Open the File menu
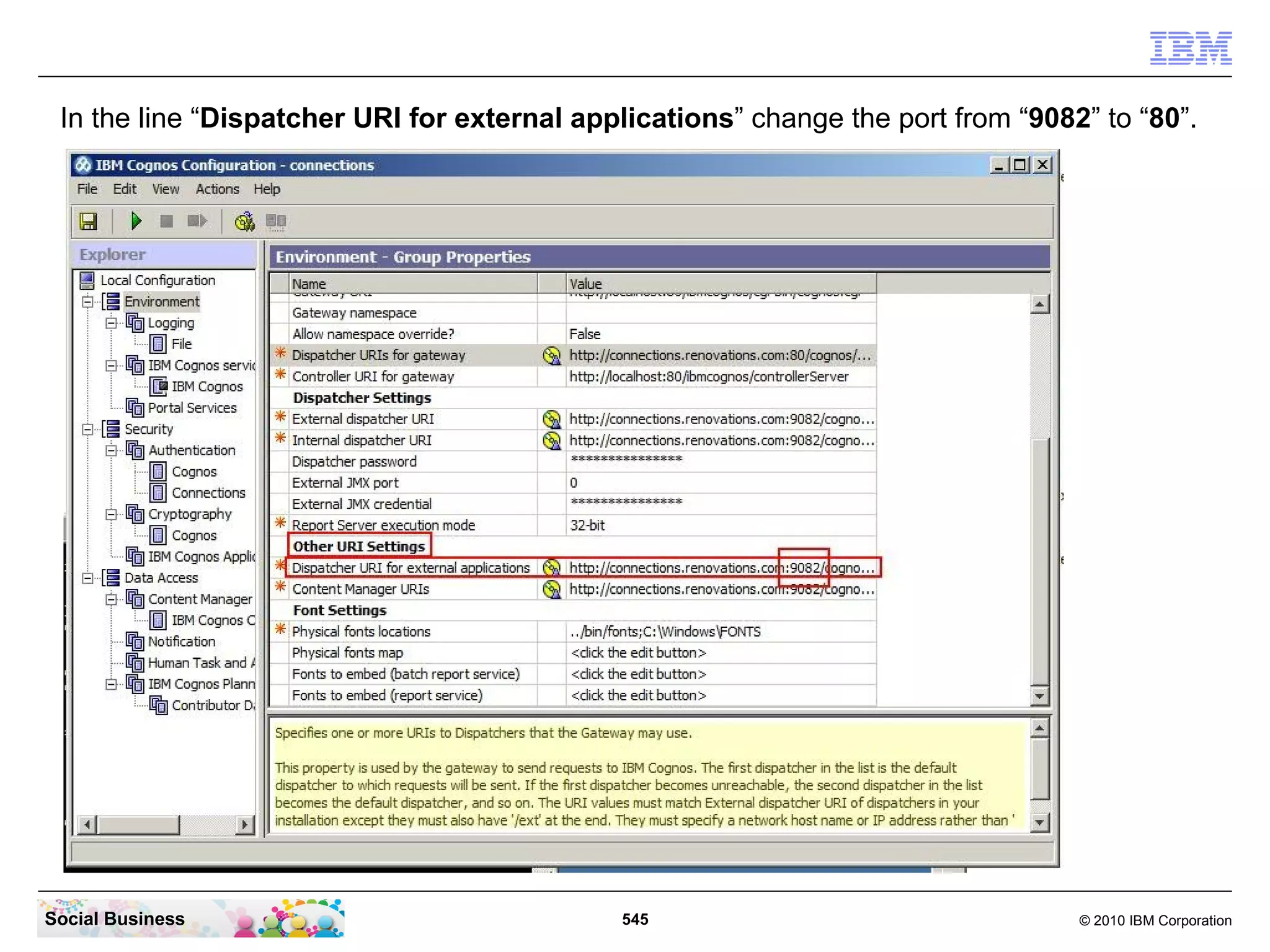1270x952 pixels. pyautogui.click(x=87, y=189)
